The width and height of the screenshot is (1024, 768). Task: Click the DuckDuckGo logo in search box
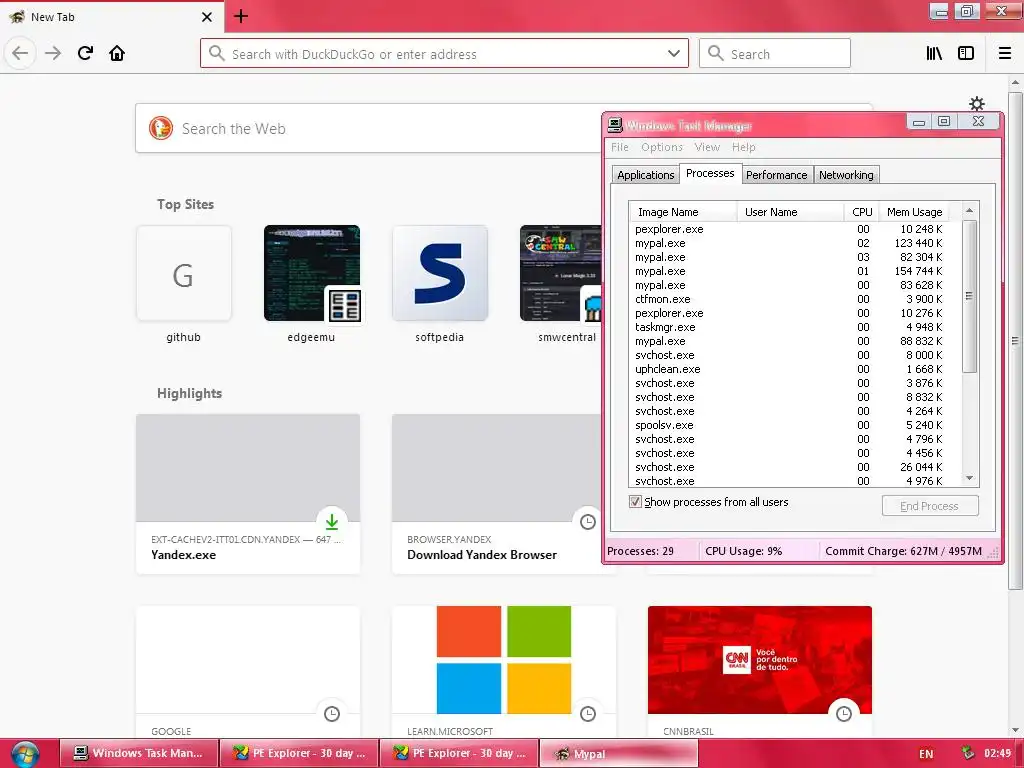pyautogui.click(x=161, y=128)
